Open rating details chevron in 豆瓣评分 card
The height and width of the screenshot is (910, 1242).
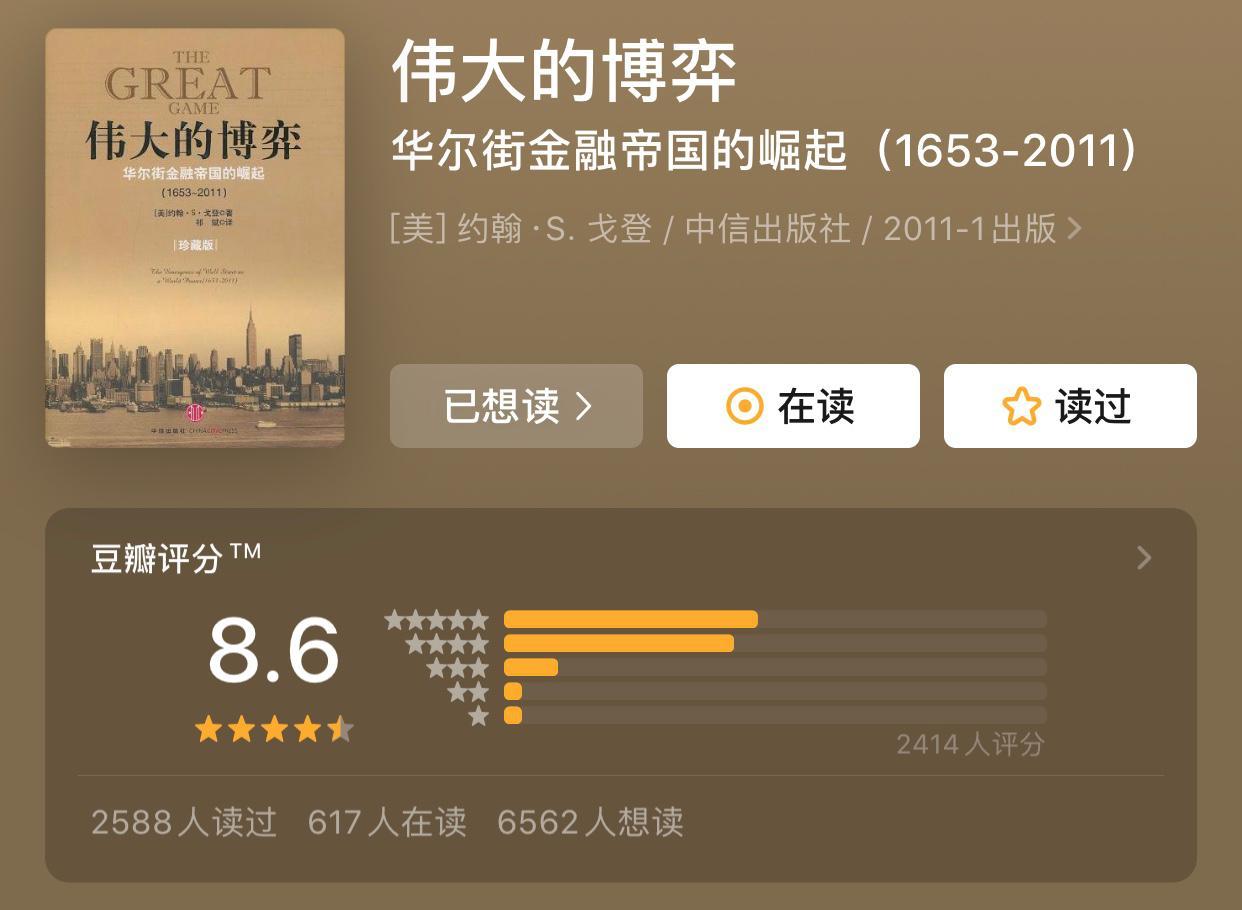coord(1145,558)
